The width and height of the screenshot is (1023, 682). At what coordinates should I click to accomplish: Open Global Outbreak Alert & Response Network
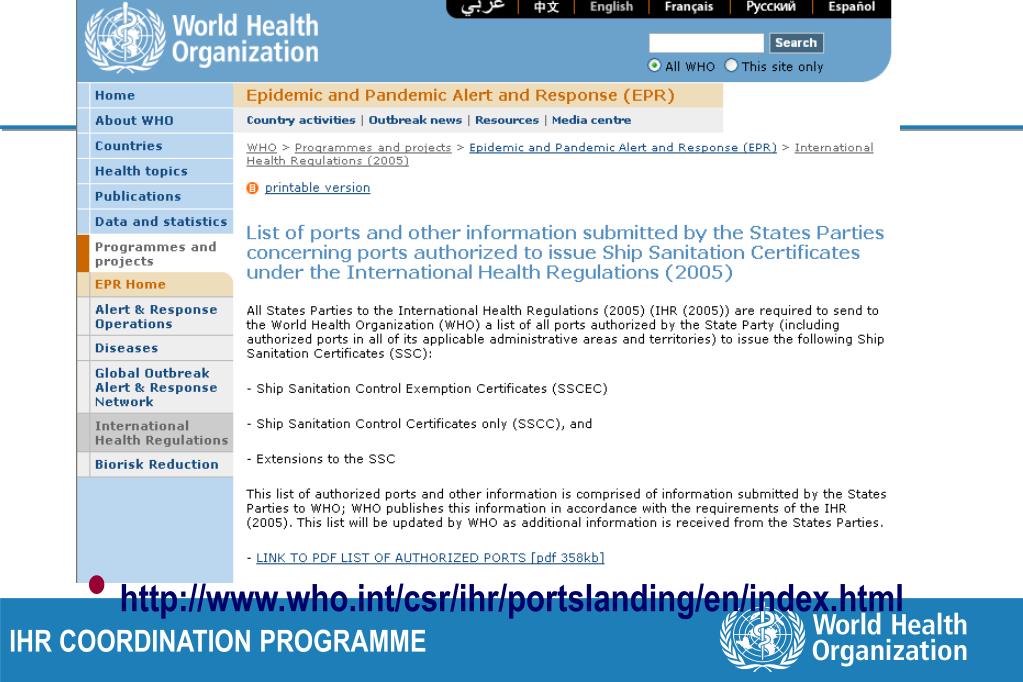[x=155, y=387]
